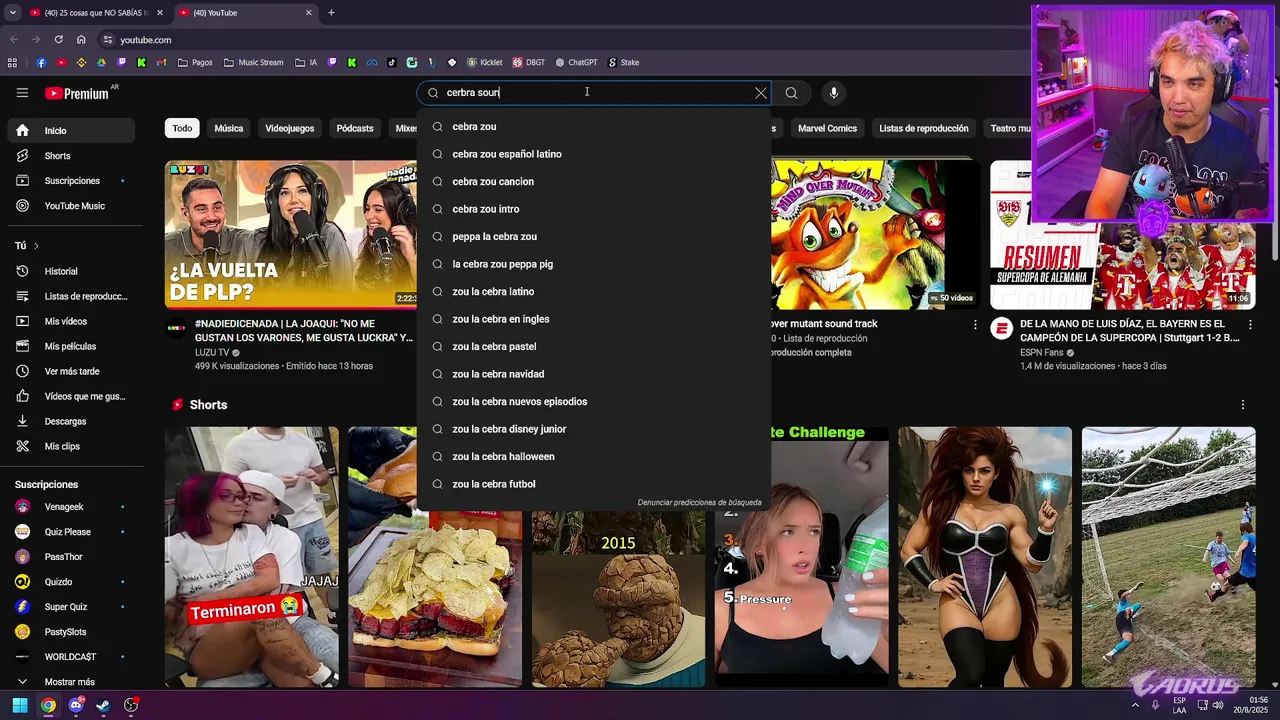Click 'Denunciar predicciones de búsqueda' link

coord(699,503)
